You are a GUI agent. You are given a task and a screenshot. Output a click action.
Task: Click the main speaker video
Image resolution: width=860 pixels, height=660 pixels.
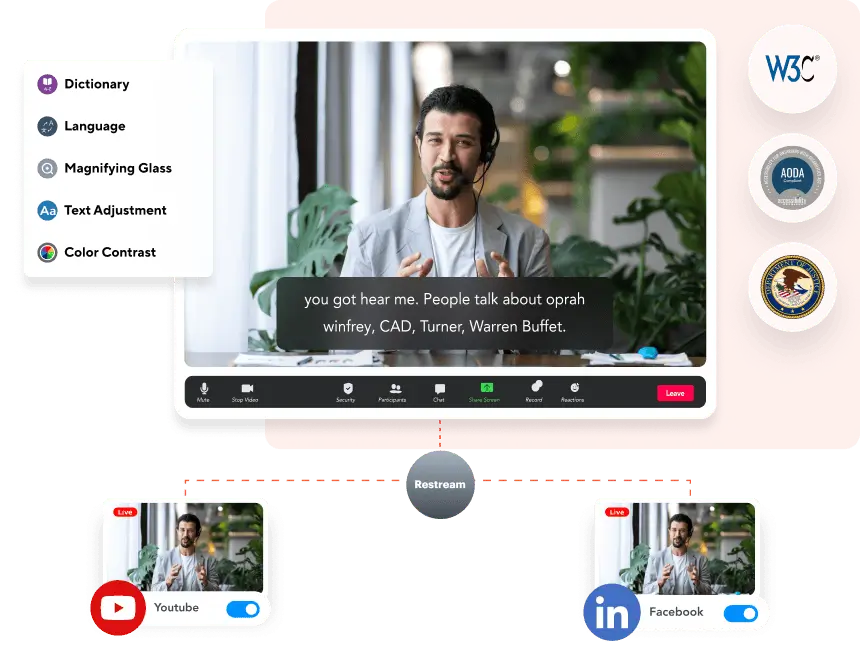pyautogui.click(x=445, y=204)
